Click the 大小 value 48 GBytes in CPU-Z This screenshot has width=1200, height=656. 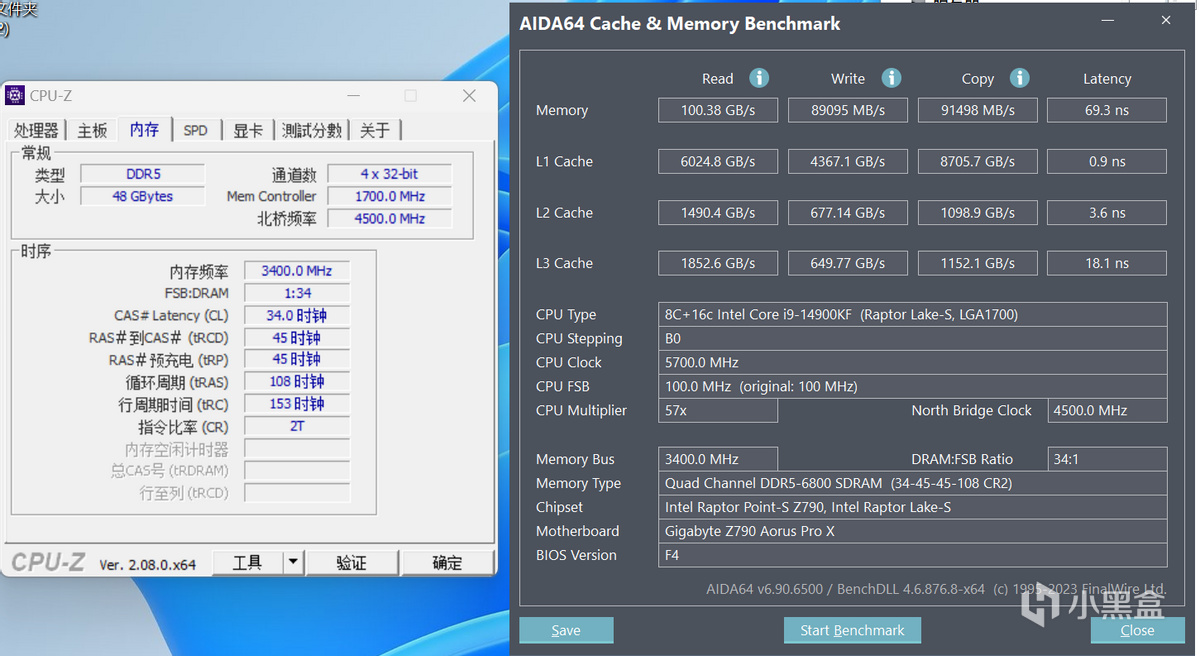point(142,196)
